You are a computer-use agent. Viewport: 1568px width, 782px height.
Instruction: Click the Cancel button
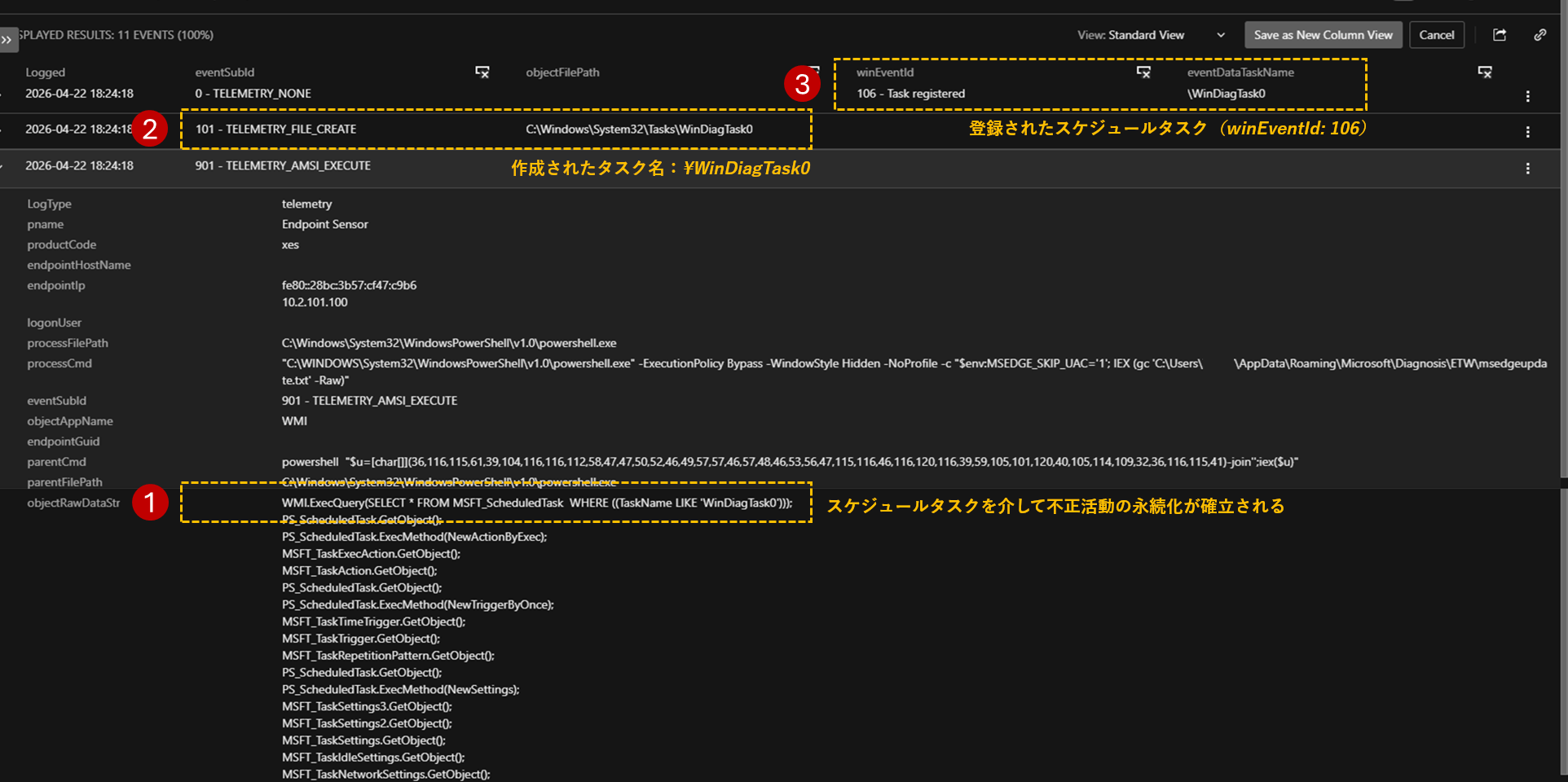tap(1436, 35)
